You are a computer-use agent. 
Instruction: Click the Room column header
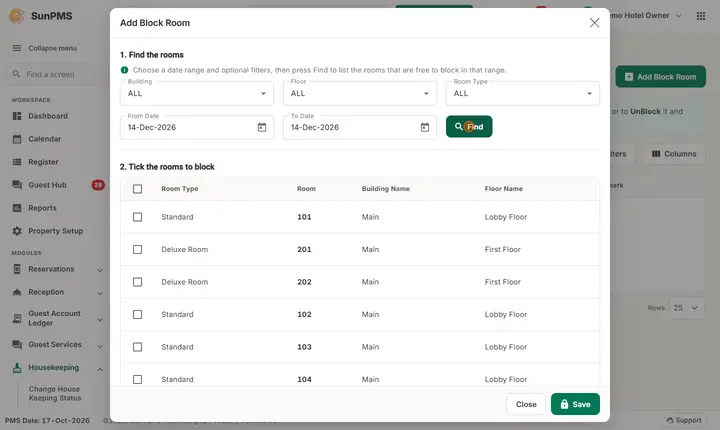[306, 189]
